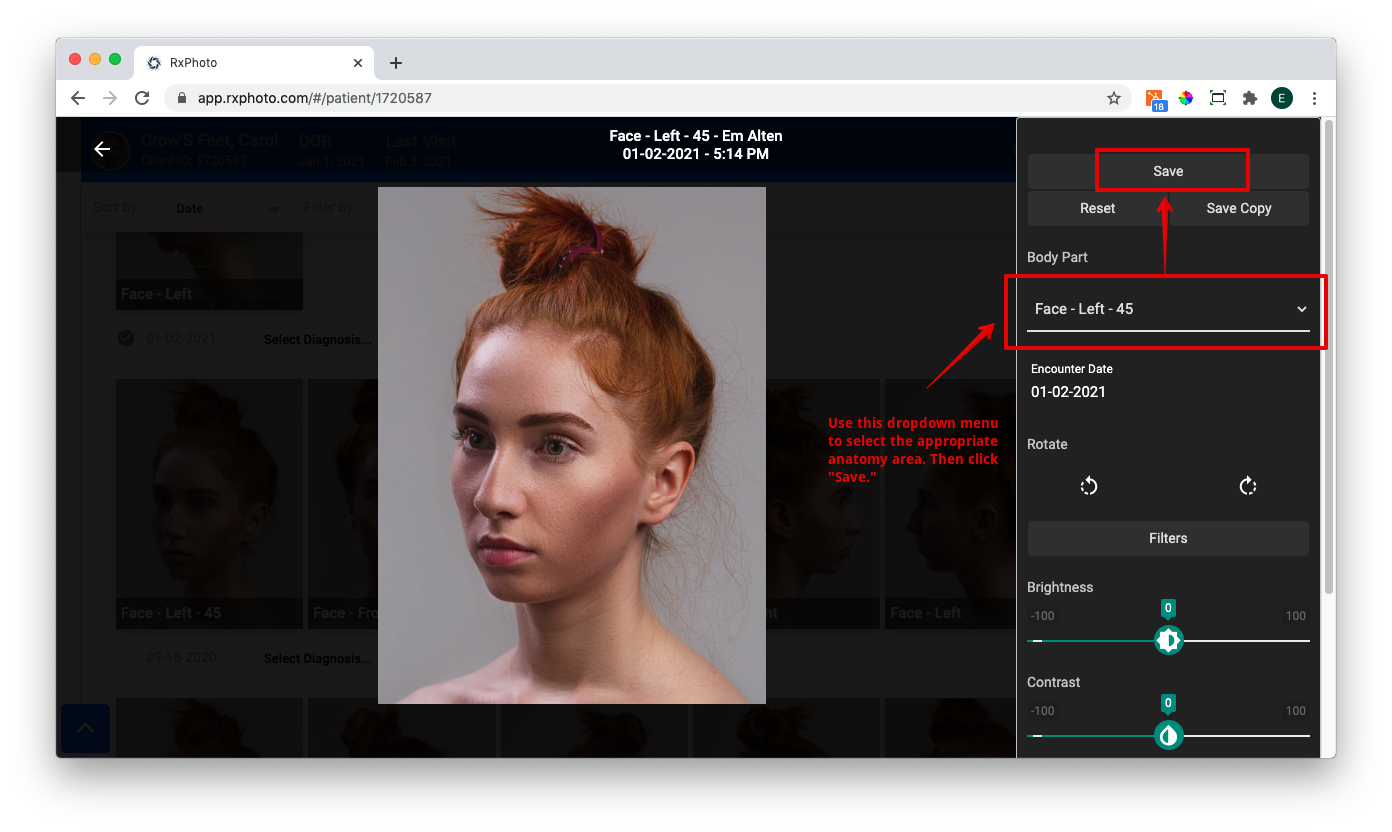Viewport: 1392px width, 832px height.
Task: Save the photo changes
Action: pos(1168,171)
